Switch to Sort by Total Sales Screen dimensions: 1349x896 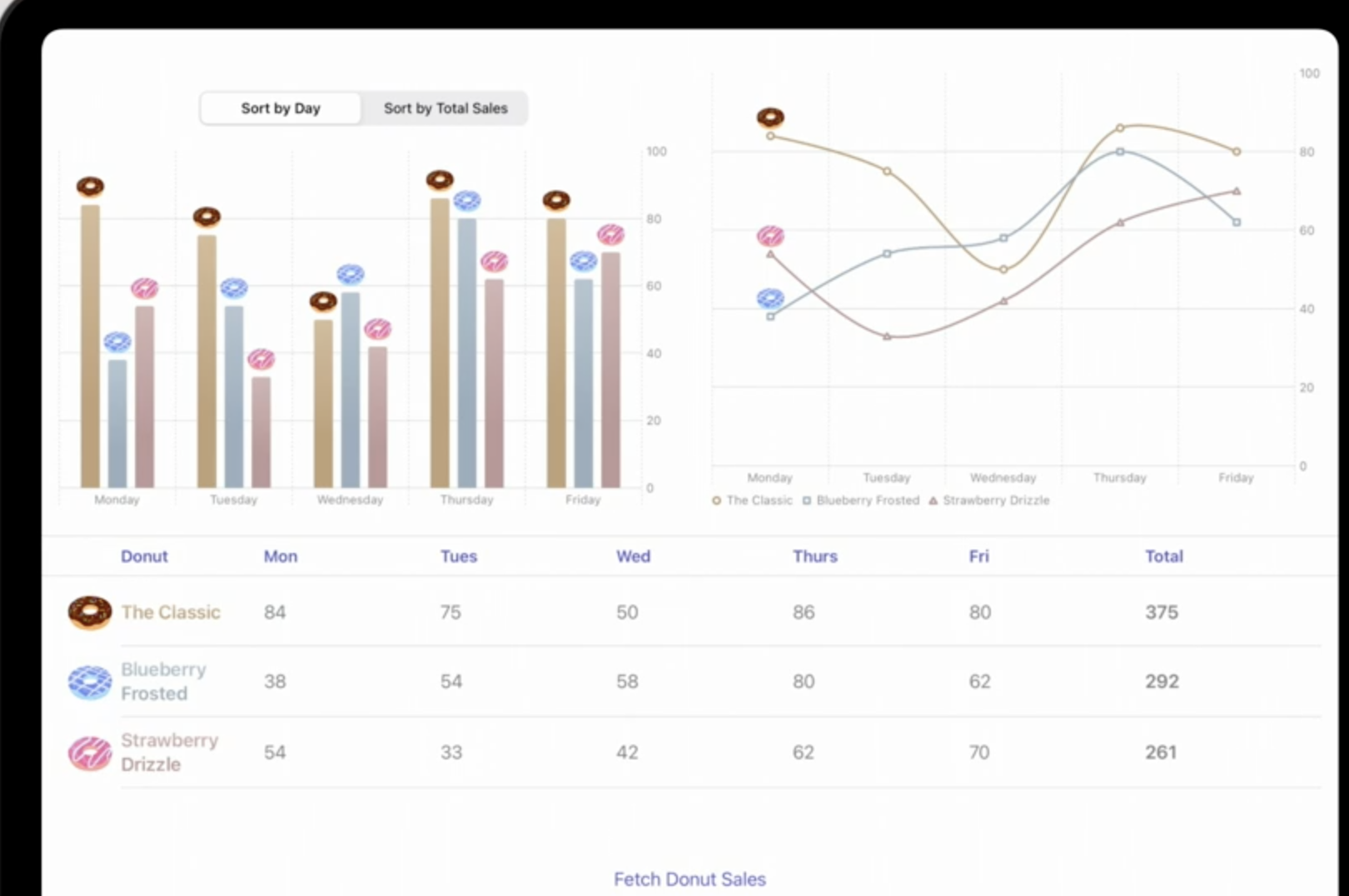coord(446,108)
